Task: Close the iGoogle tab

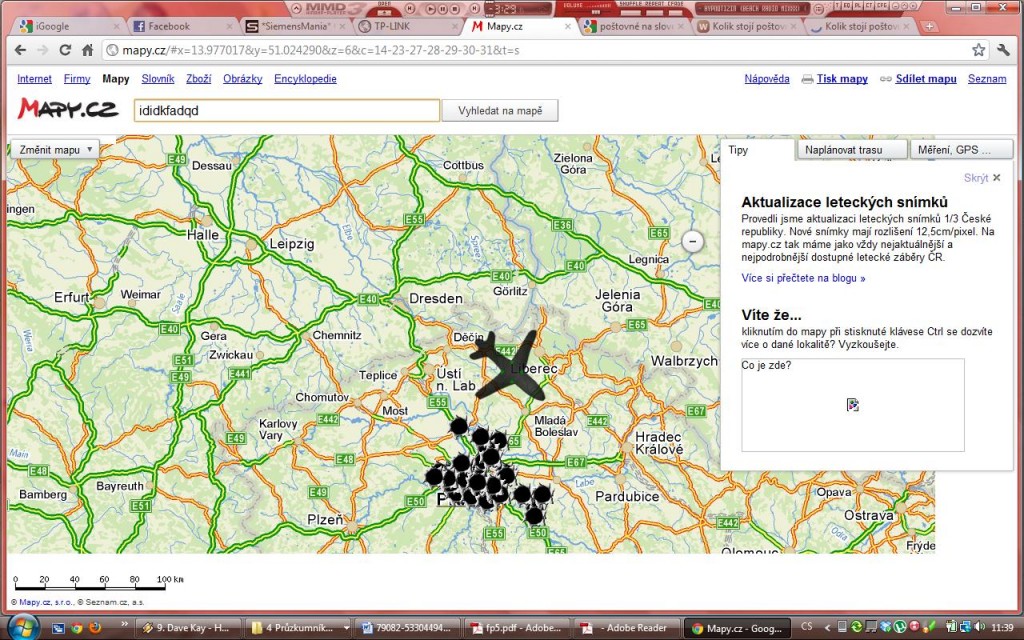Action: click(x=117, y=27)
